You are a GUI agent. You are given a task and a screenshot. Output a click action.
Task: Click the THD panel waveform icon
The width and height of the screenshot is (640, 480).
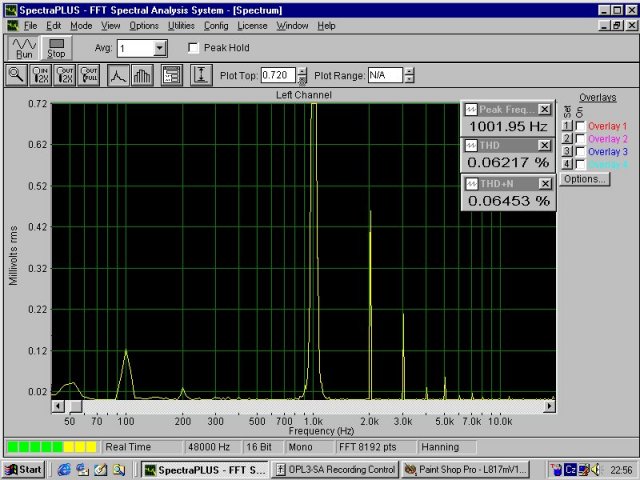(471, 145)
